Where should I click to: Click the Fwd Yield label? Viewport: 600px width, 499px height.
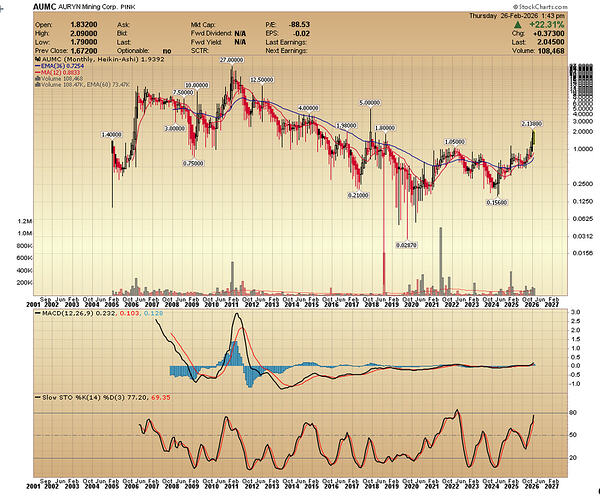[x=206, y=42]
